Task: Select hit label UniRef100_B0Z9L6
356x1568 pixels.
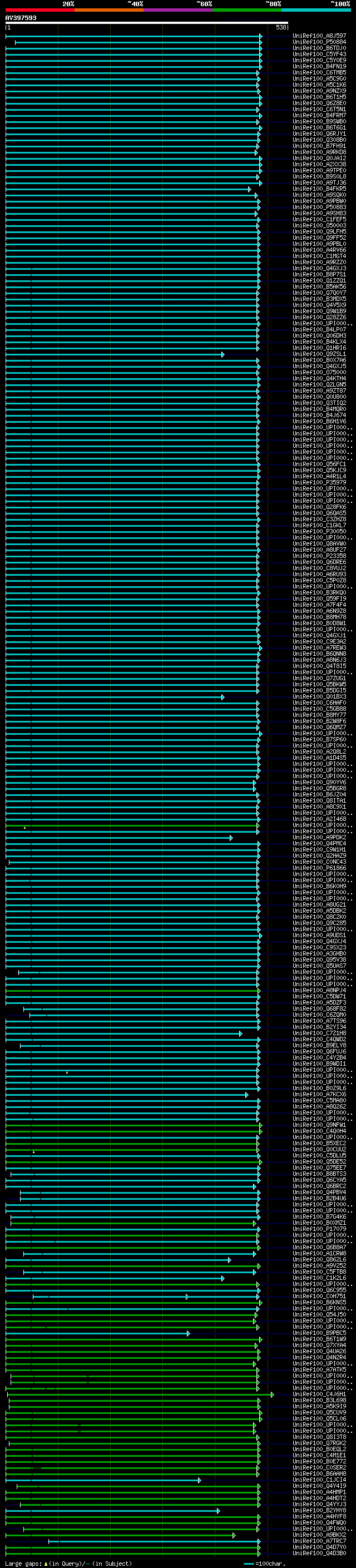Action: pos(319,1089)
